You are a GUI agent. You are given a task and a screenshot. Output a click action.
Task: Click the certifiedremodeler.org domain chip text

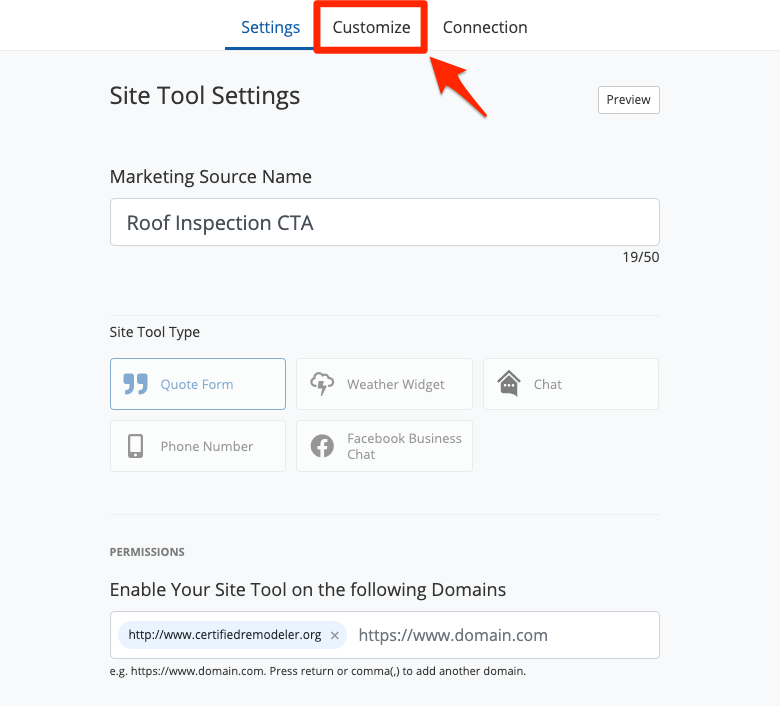tap(225, 635)
